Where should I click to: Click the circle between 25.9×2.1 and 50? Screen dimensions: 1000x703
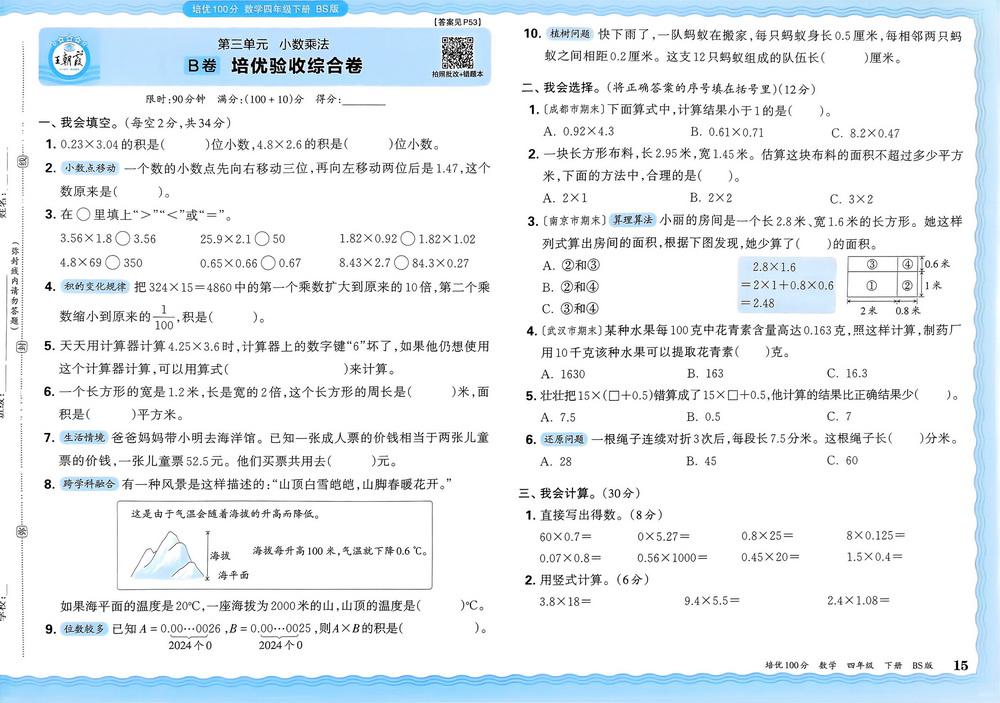coord(261,239)
